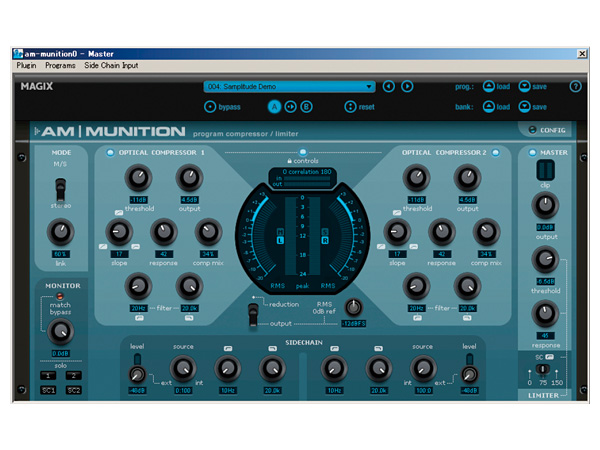600x450 pixels.
Task: Click Compressor 1 20Hz filter knob
Action: (x=138, y=286)
